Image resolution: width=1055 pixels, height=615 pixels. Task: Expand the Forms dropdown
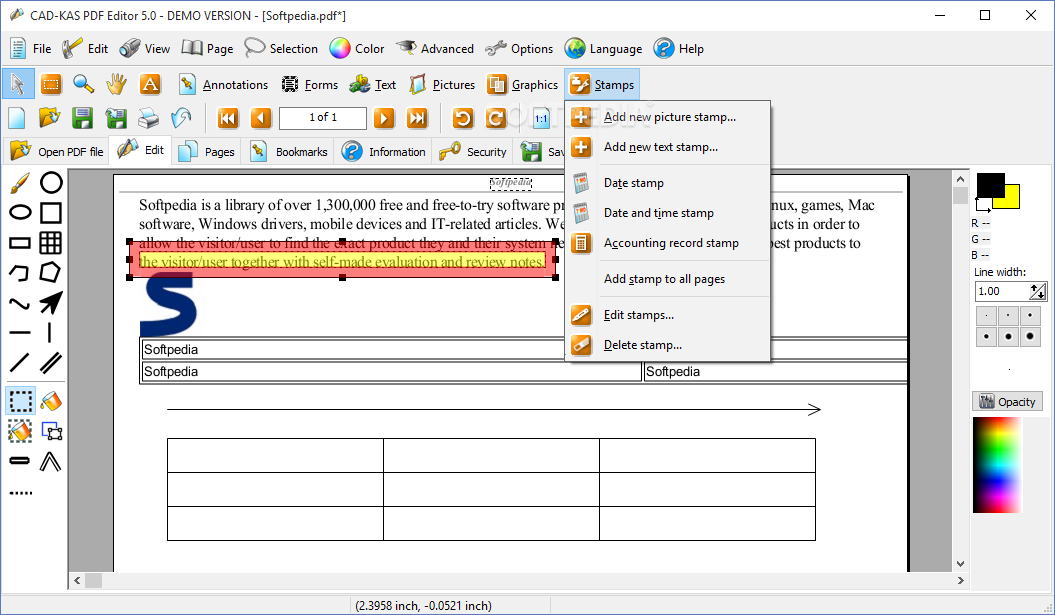(310, 85)
